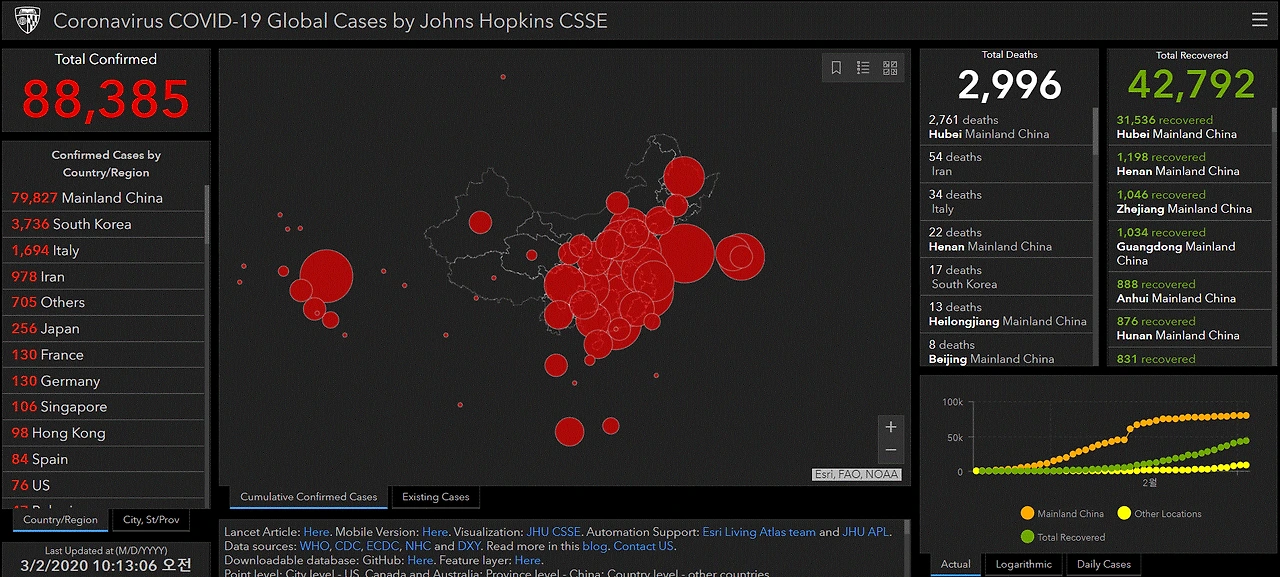This screenshot has height=577, width=1280.
Task: Select Mainland China in country list
Action: pos(104,198)
